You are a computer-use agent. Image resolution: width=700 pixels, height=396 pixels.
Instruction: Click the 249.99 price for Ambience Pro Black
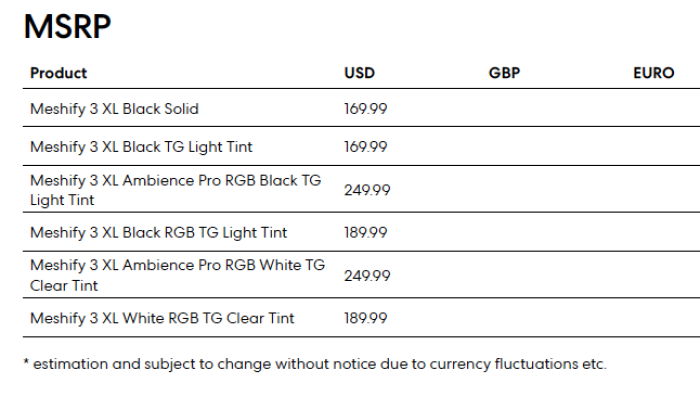pos(367,190)
